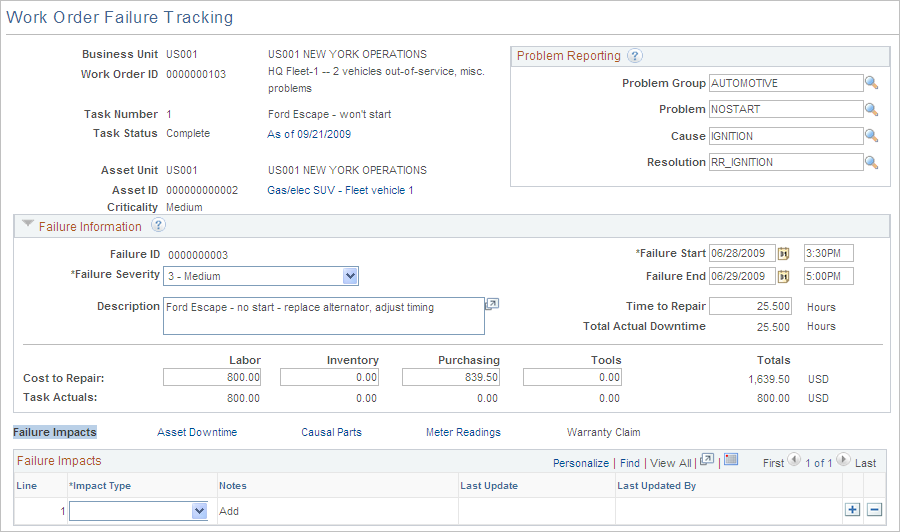Click the Problem Group input field
The width and height of the screenshot is (900, 532).
pos(786,83)
